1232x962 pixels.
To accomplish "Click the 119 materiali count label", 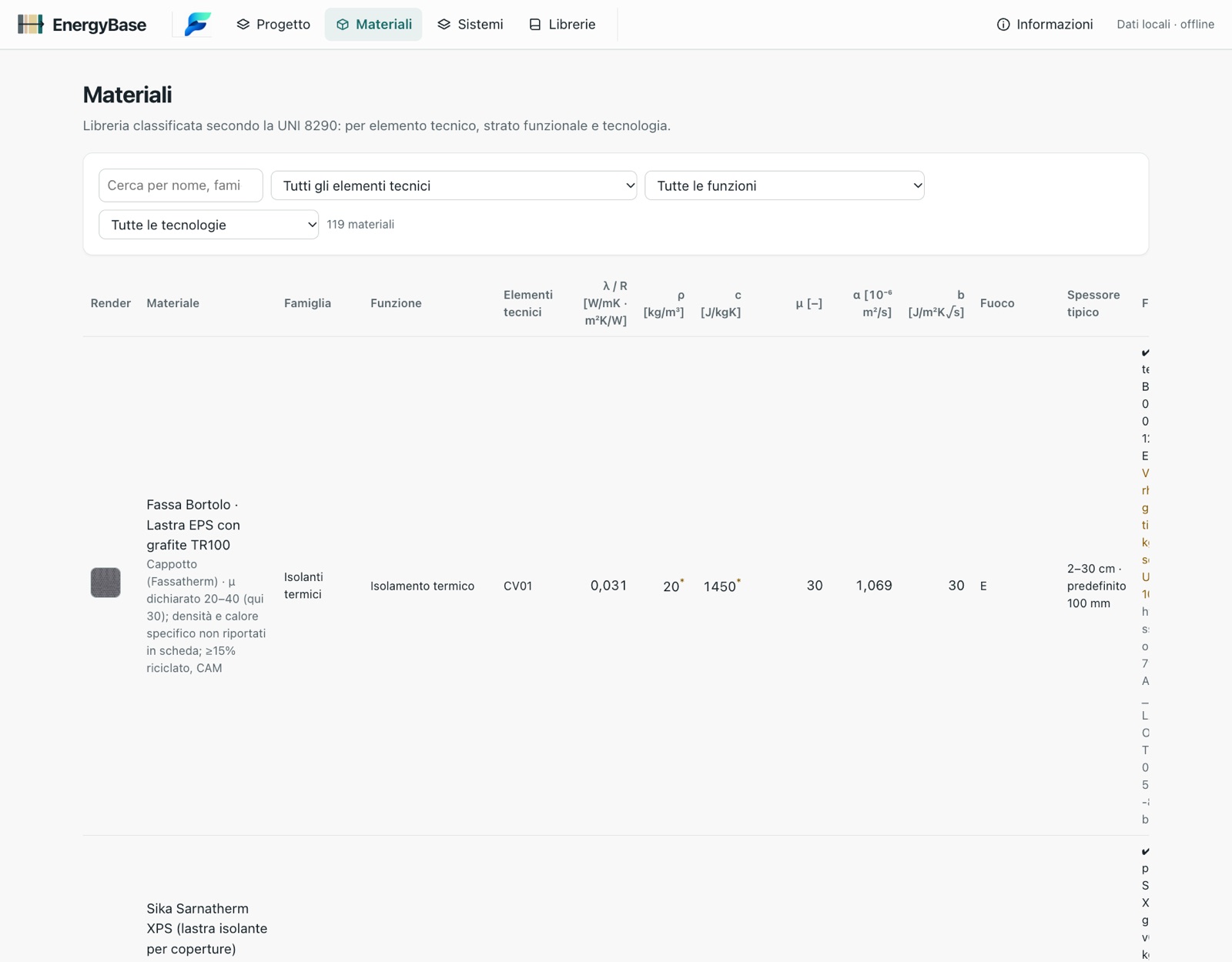I will (360, 225).
